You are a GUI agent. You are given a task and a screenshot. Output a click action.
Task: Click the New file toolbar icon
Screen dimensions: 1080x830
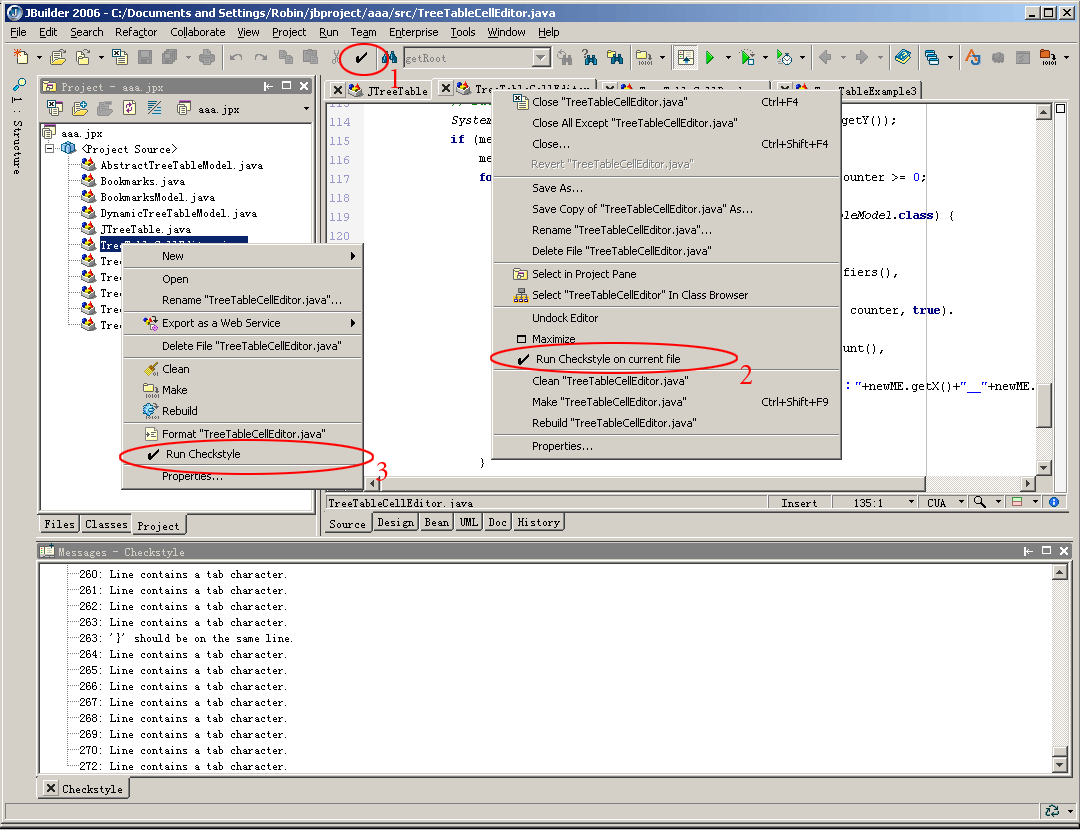[21, 58]
